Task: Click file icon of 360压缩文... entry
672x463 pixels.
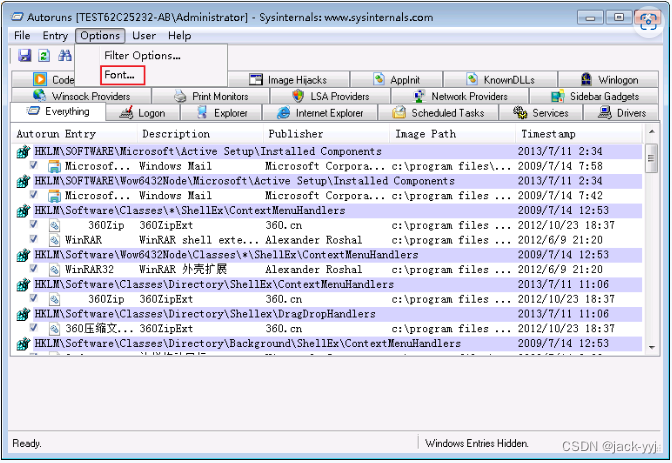Action: tap(54, 329)
